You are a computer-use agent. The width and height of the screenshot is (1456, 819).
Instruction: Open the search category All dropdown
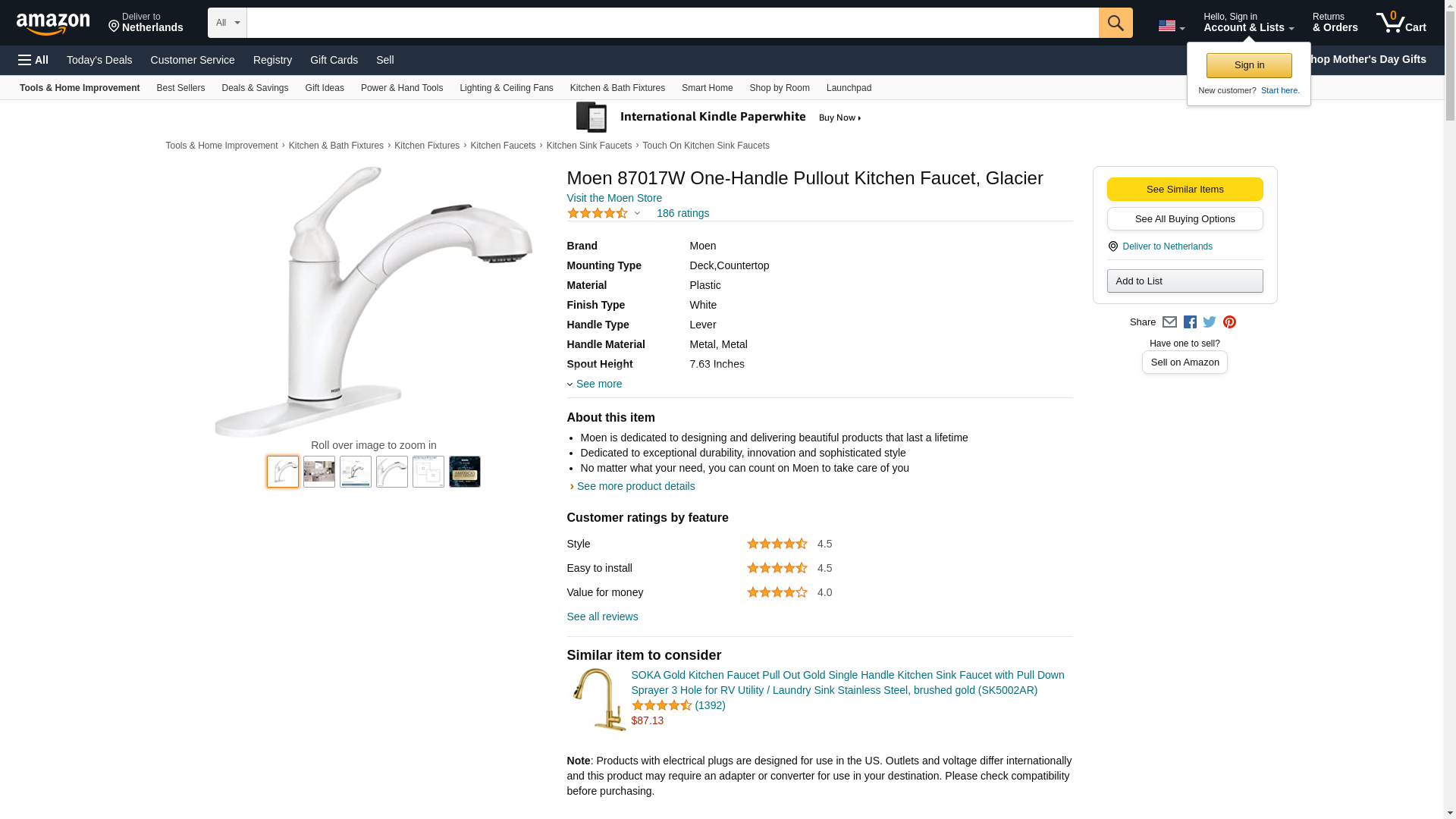(227, 23)
